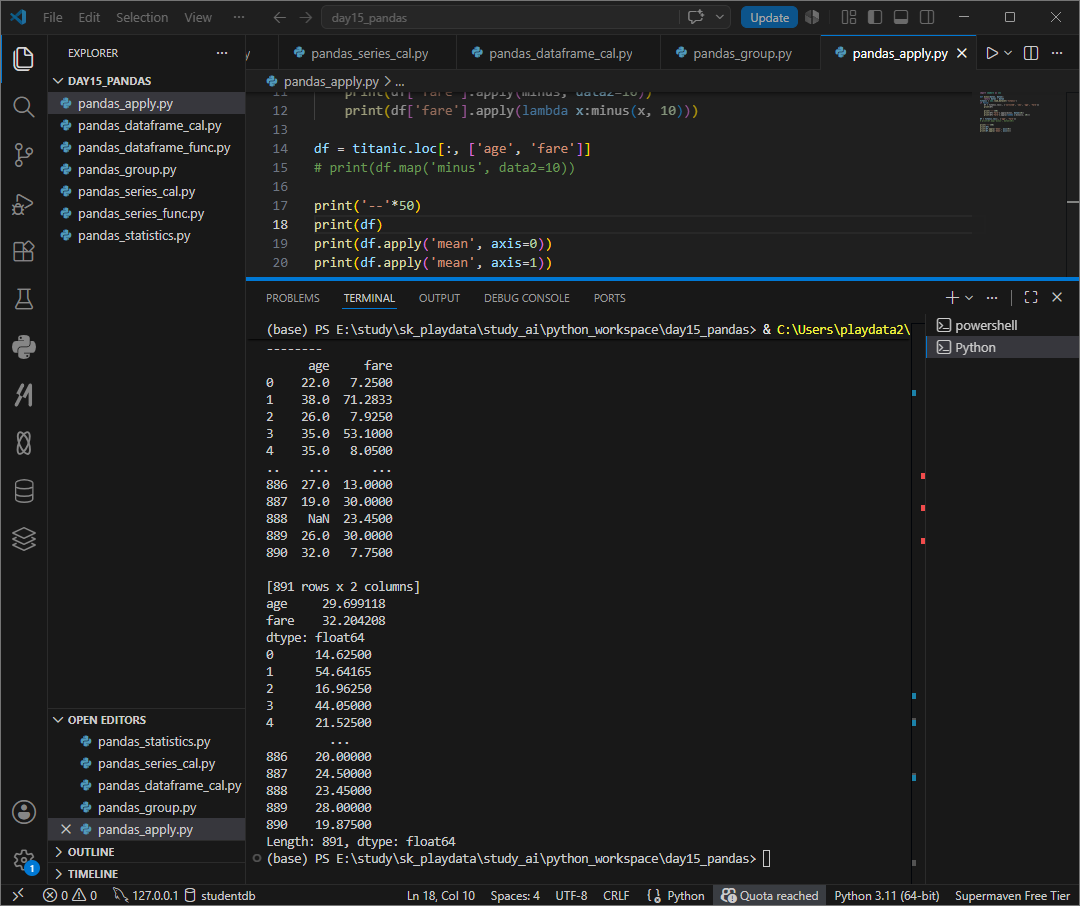Image resolution: width=1080 pixels, height=906 pixels.
Task: Split the editor right
Action: (1031, 53)
